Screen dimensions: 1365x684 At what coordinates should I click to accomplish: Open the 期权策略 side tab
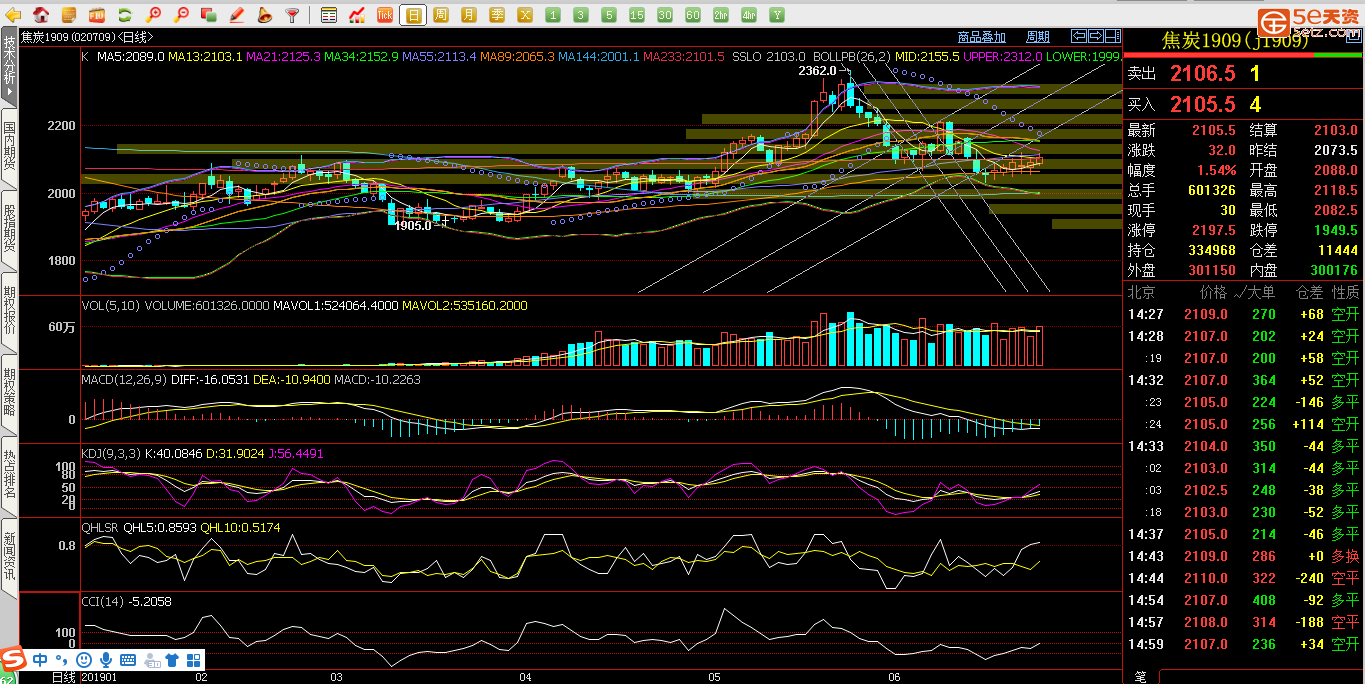point(9,394)
